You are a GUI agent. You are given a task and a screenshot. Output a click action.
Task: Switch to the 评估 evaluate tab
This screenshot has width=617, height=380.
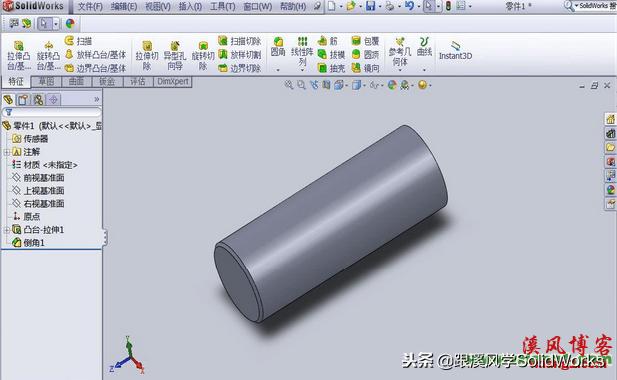pos(138,81)
